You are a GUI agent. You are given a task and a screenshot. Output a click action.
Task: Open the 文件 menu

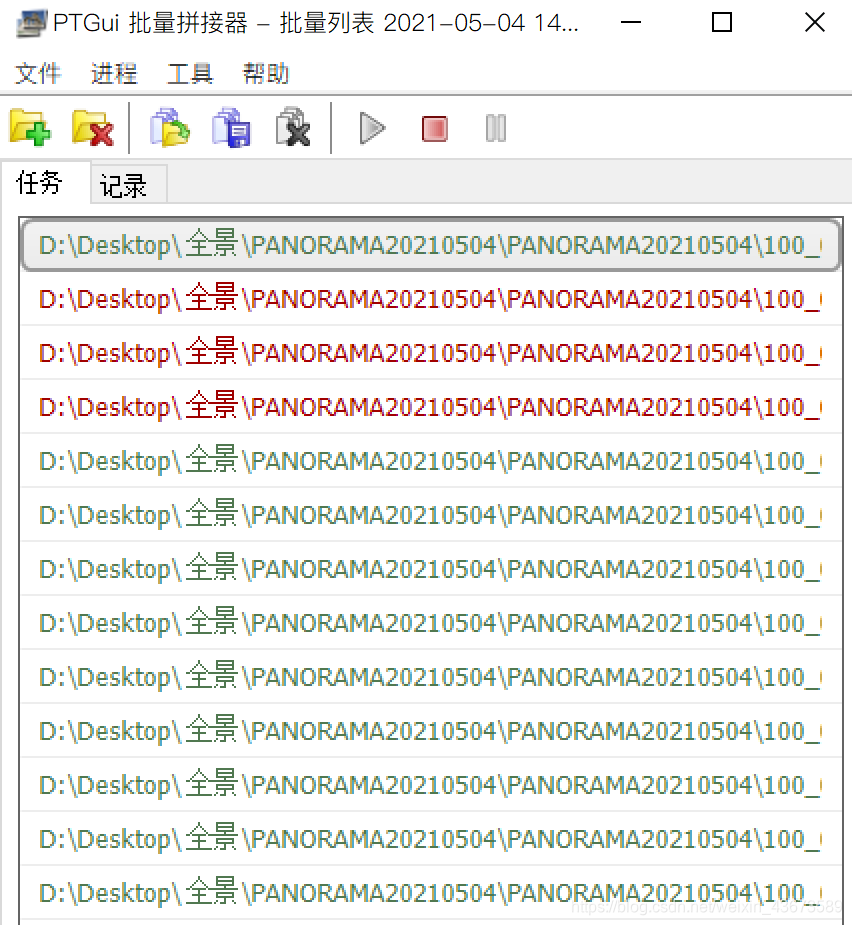[x=38, y=74]
